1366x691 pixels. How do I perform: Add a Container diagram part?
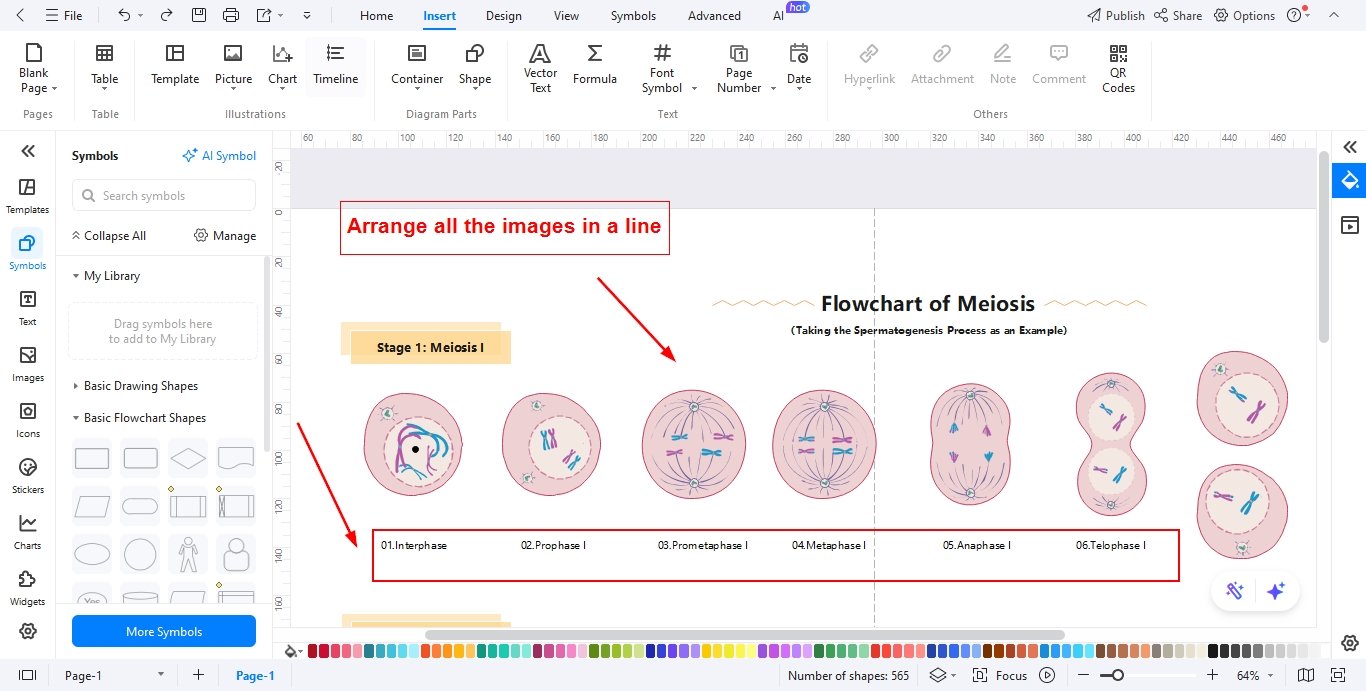point(417,65)
